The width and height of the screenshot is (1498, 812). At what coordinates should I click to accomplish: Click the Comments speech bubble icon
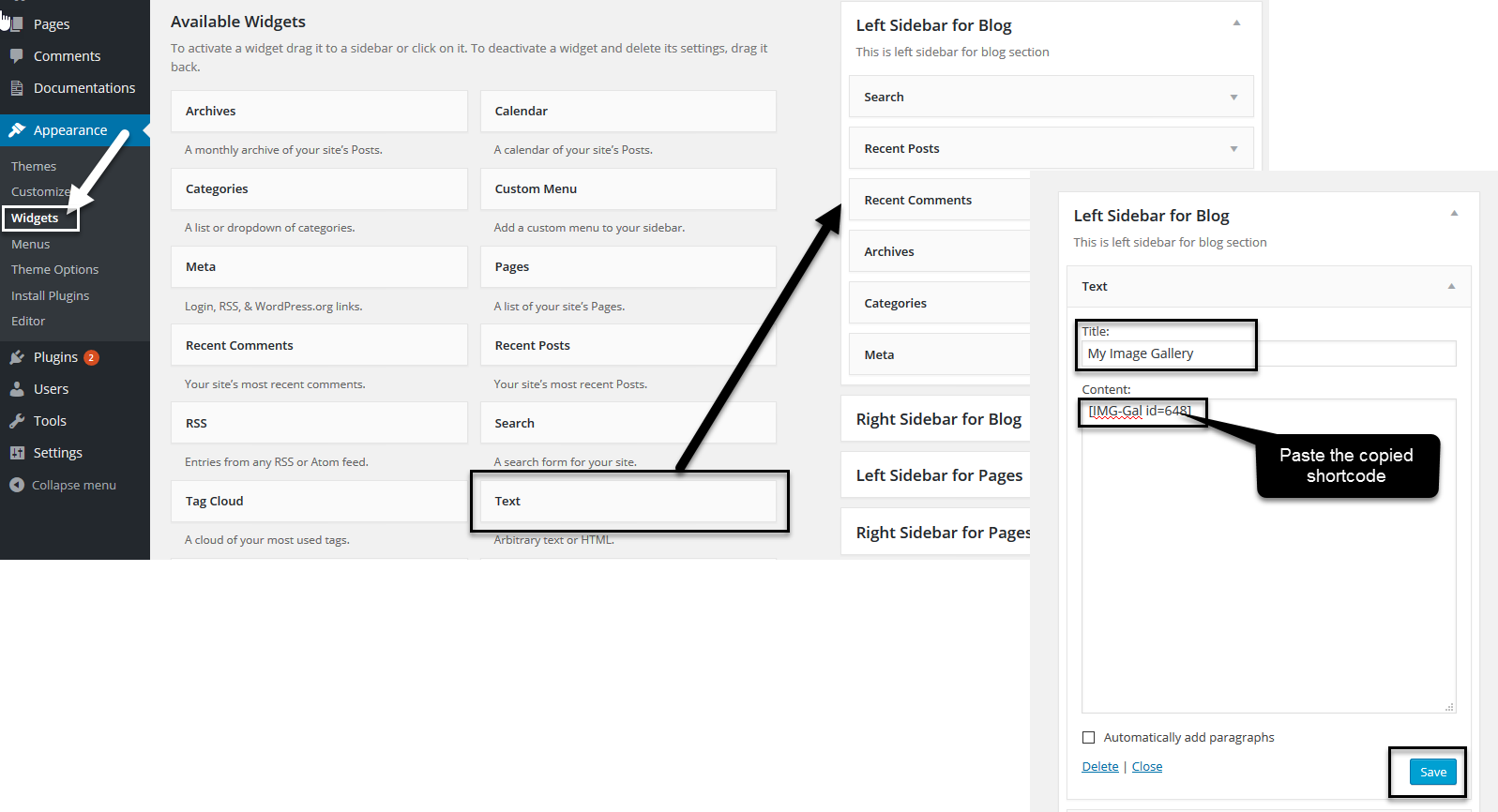pos(17,56)
